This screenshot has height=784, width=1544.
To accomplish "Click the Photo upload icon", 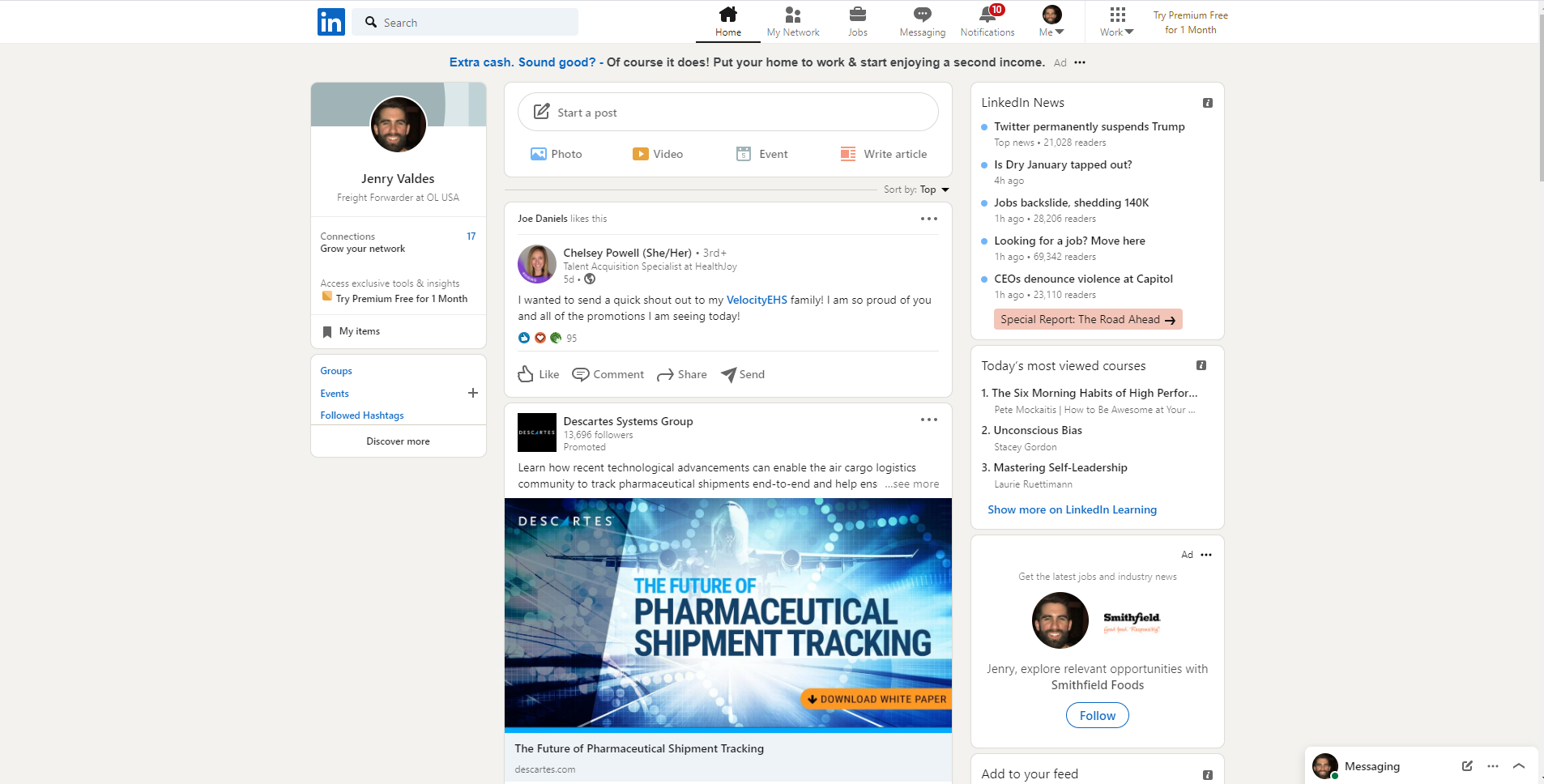I will tap(539, 154).
